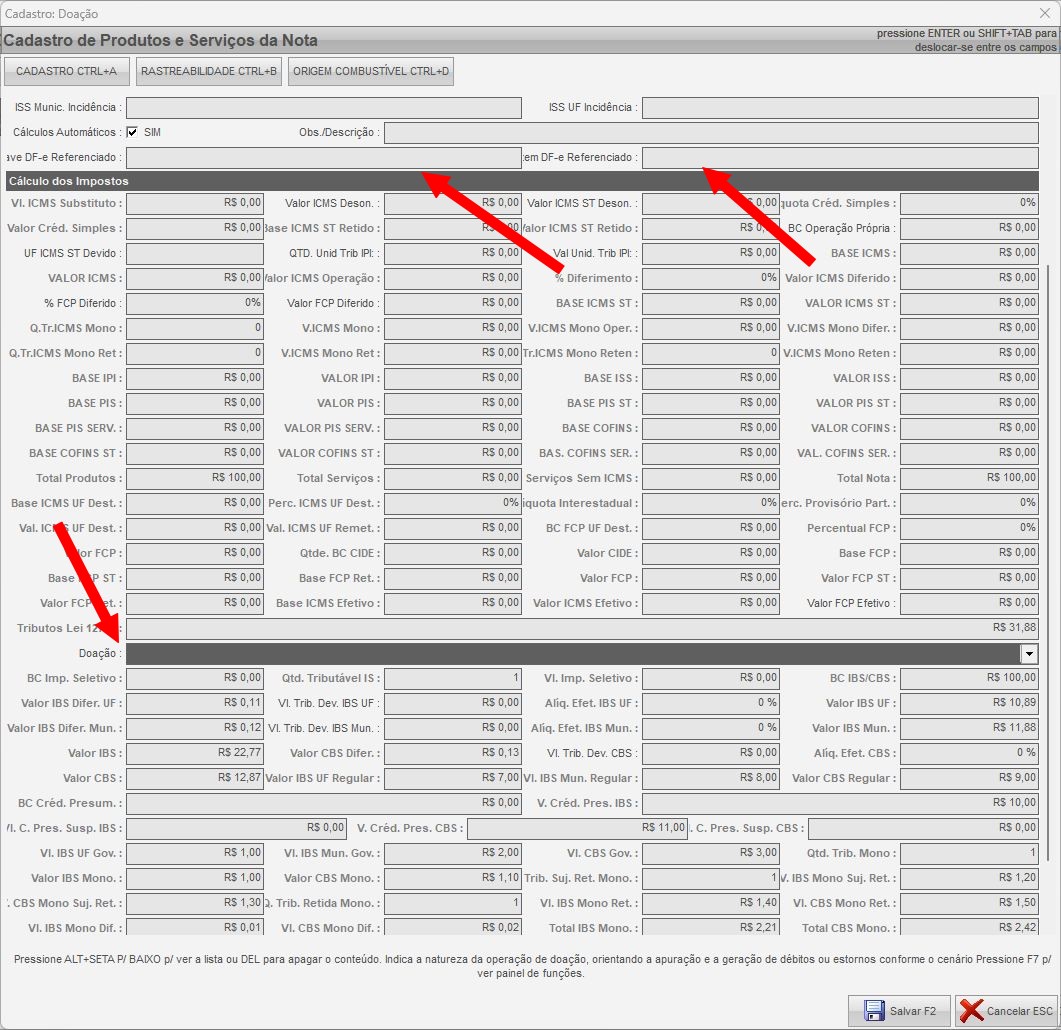Click the Total Produtos value field
Image resolution: width=1061 pixels, height=1030 pixels.
[x=195, y=478]
